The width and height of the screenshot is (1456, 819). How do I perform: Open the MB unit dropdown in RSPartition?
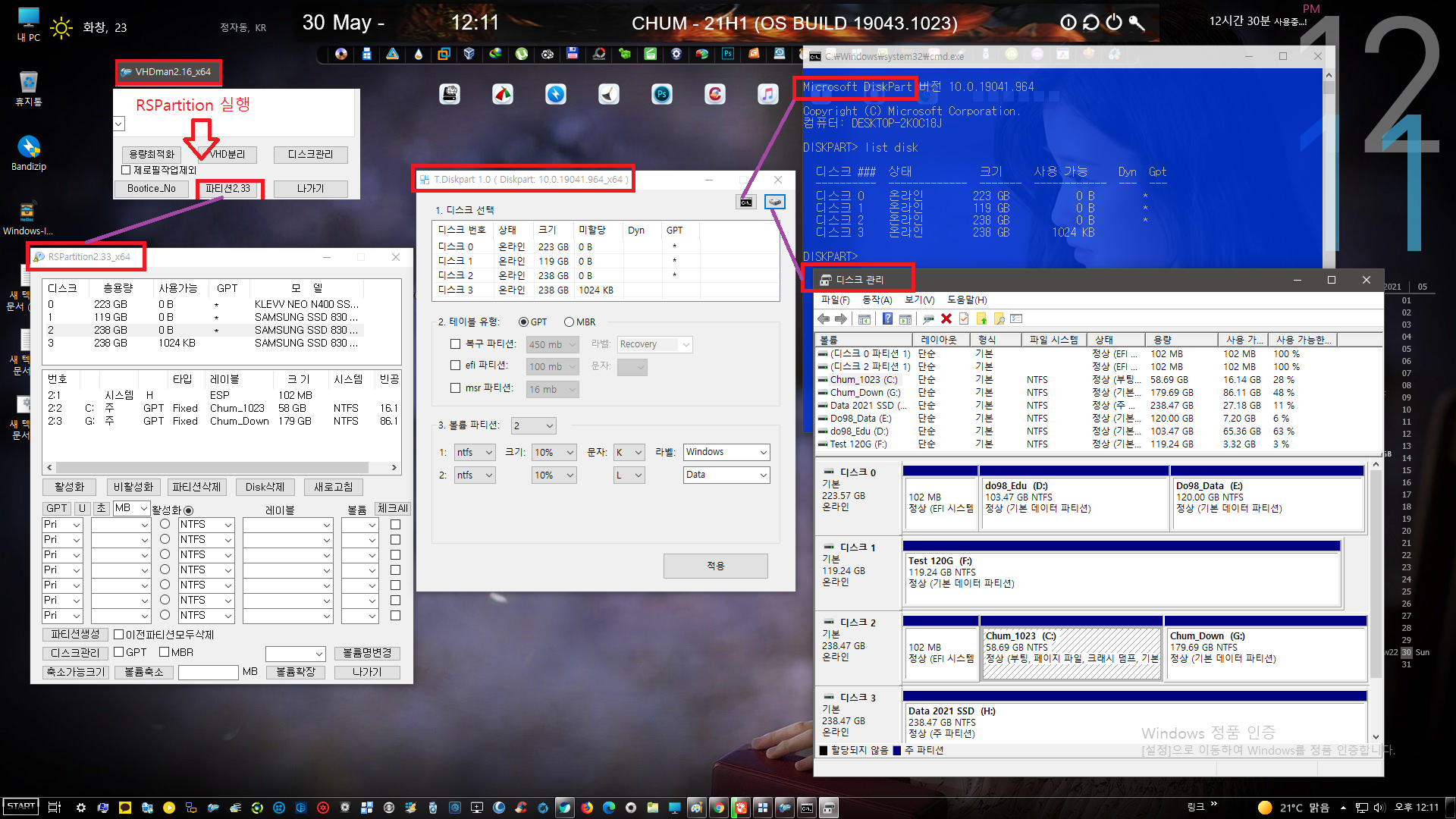(x=130, y=508)
